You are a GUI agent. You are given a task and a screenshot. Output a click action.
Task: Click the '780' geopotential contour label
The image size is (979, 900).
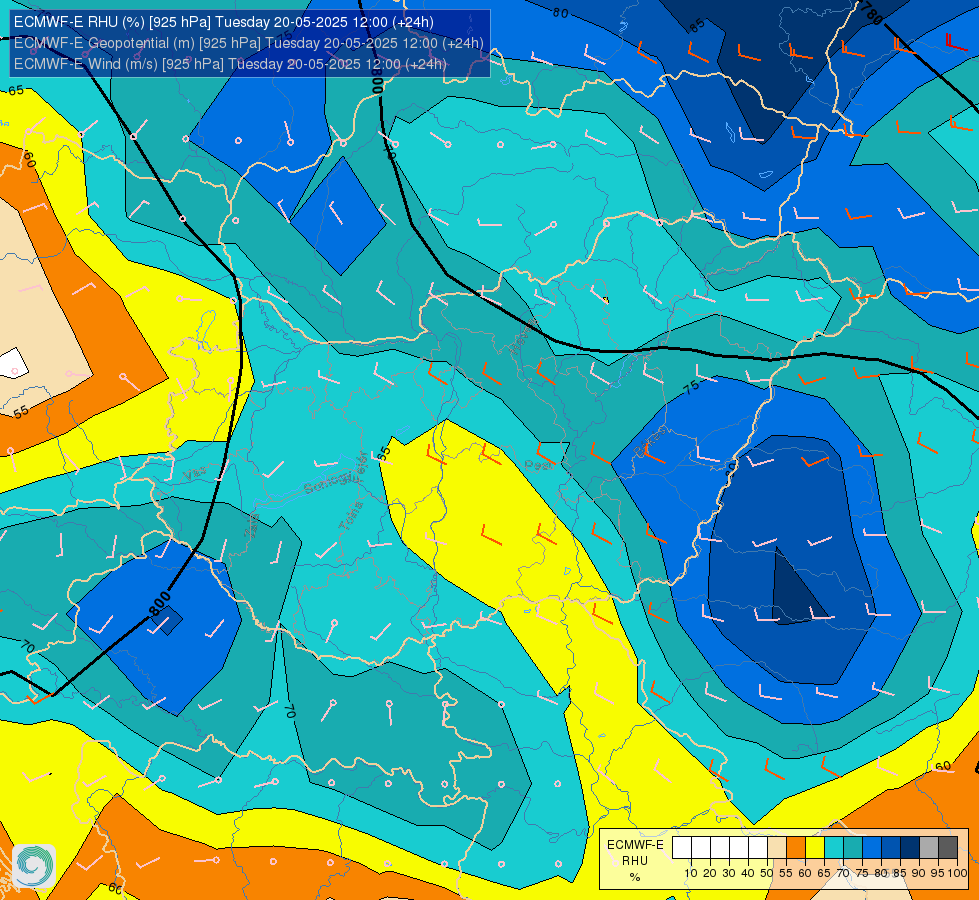[871, 13]
